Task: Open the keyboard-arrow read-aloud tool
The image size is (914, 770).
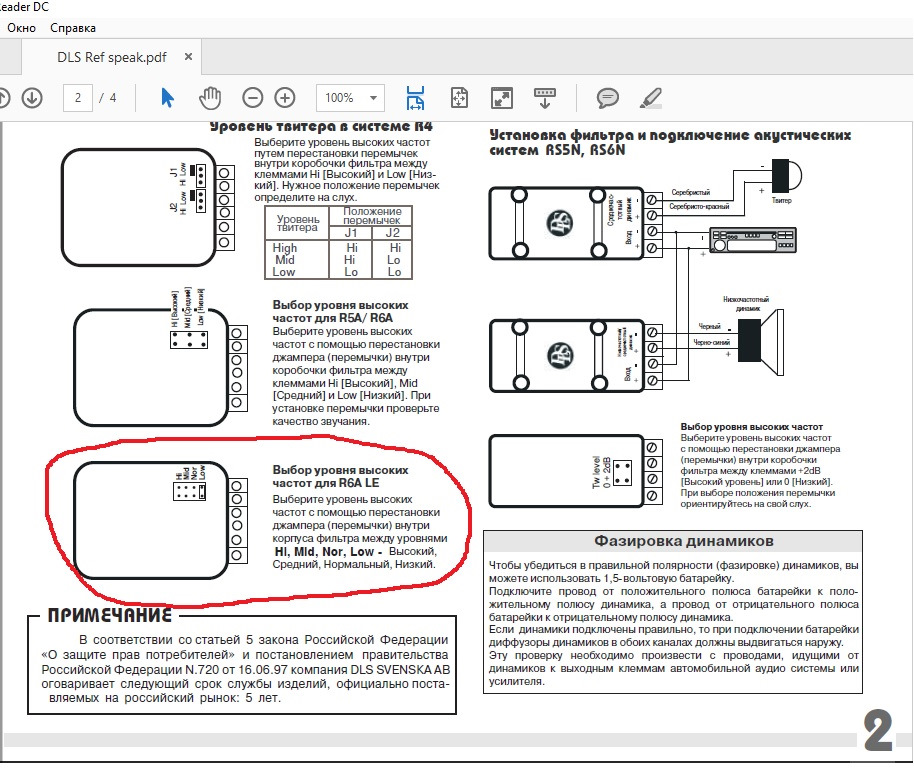Action: pos(544,98)
